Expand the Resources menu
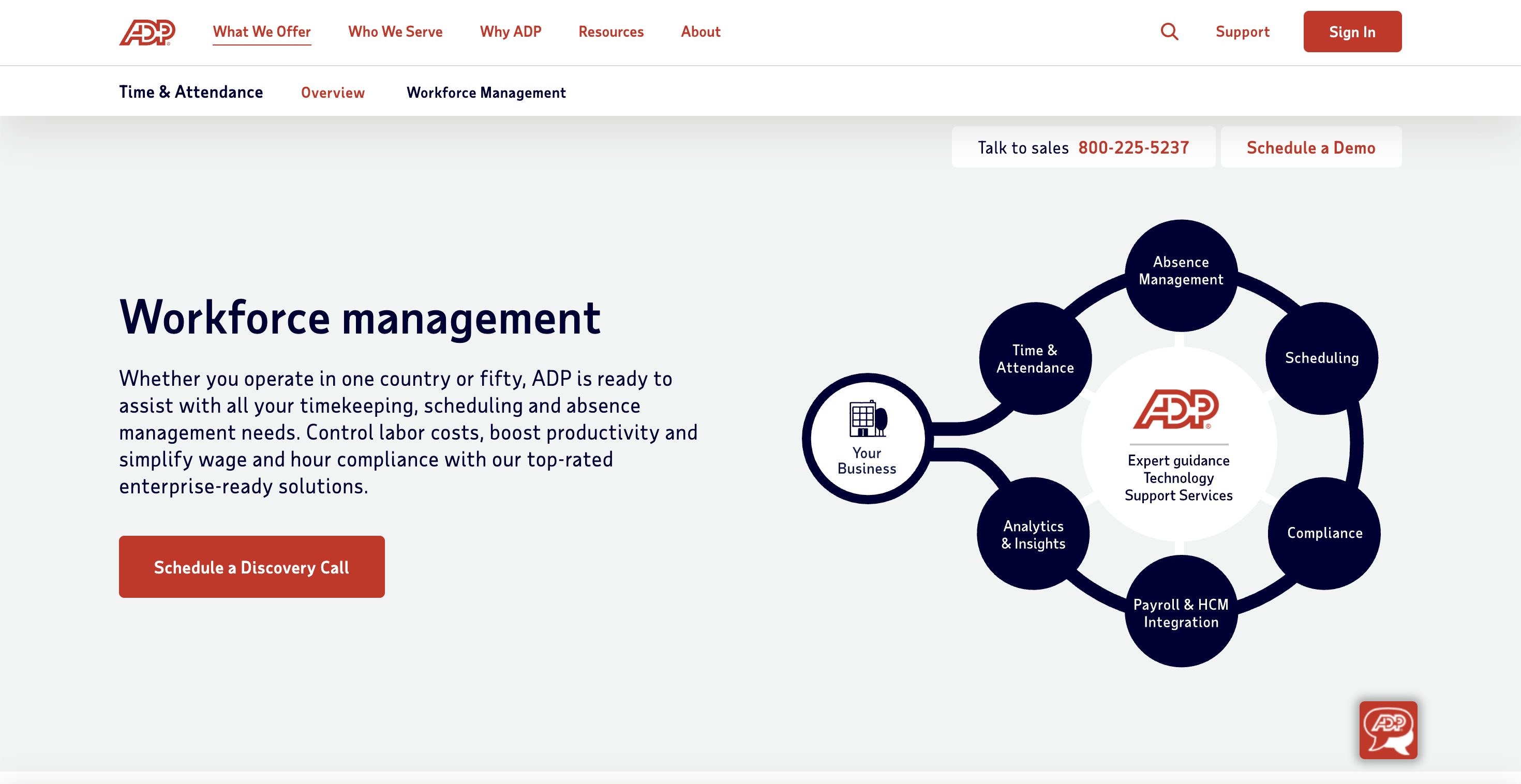The image size is (1521, 784). point(611,32)
